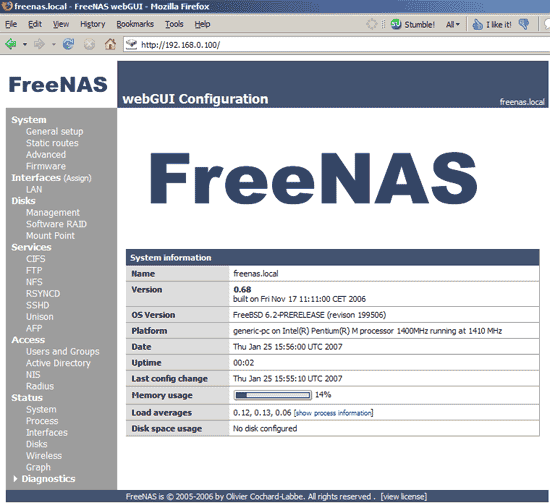Image resolution: width=550 pixels, height=503 pixels.
Task: Open Users and Groups page
Action: click(x=63, y=351)
